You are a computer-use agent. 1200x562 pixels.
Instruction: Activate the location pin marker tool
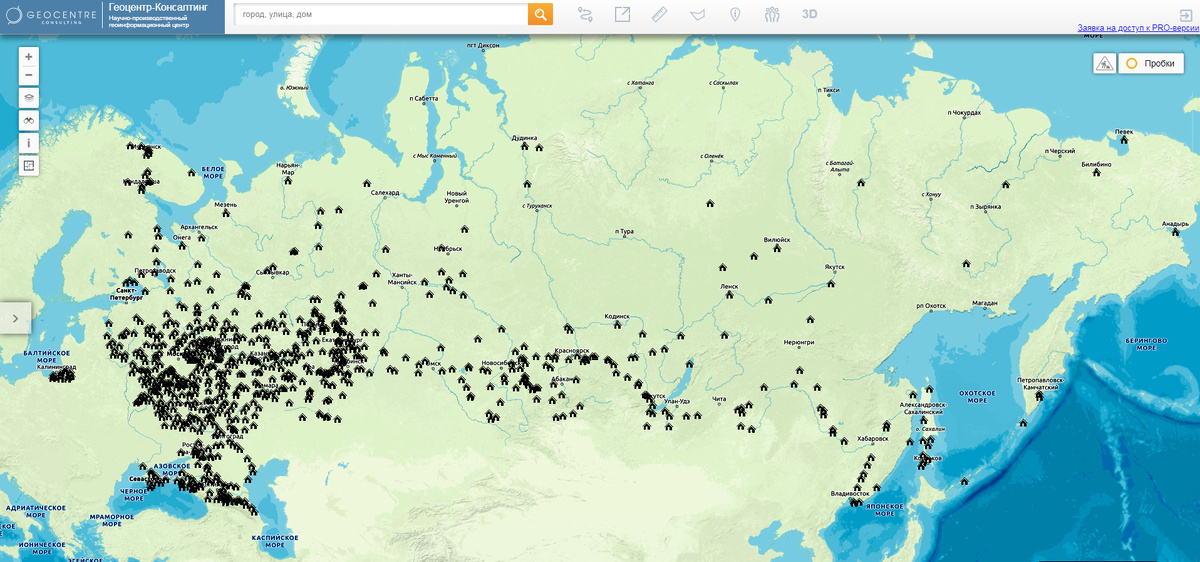click(x=735, y=14)
